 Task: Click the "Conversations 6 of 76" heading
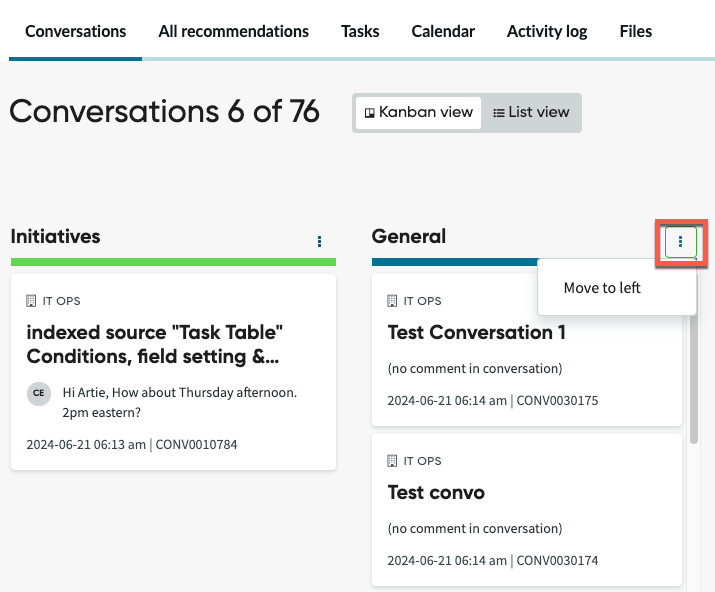(164, 112)
